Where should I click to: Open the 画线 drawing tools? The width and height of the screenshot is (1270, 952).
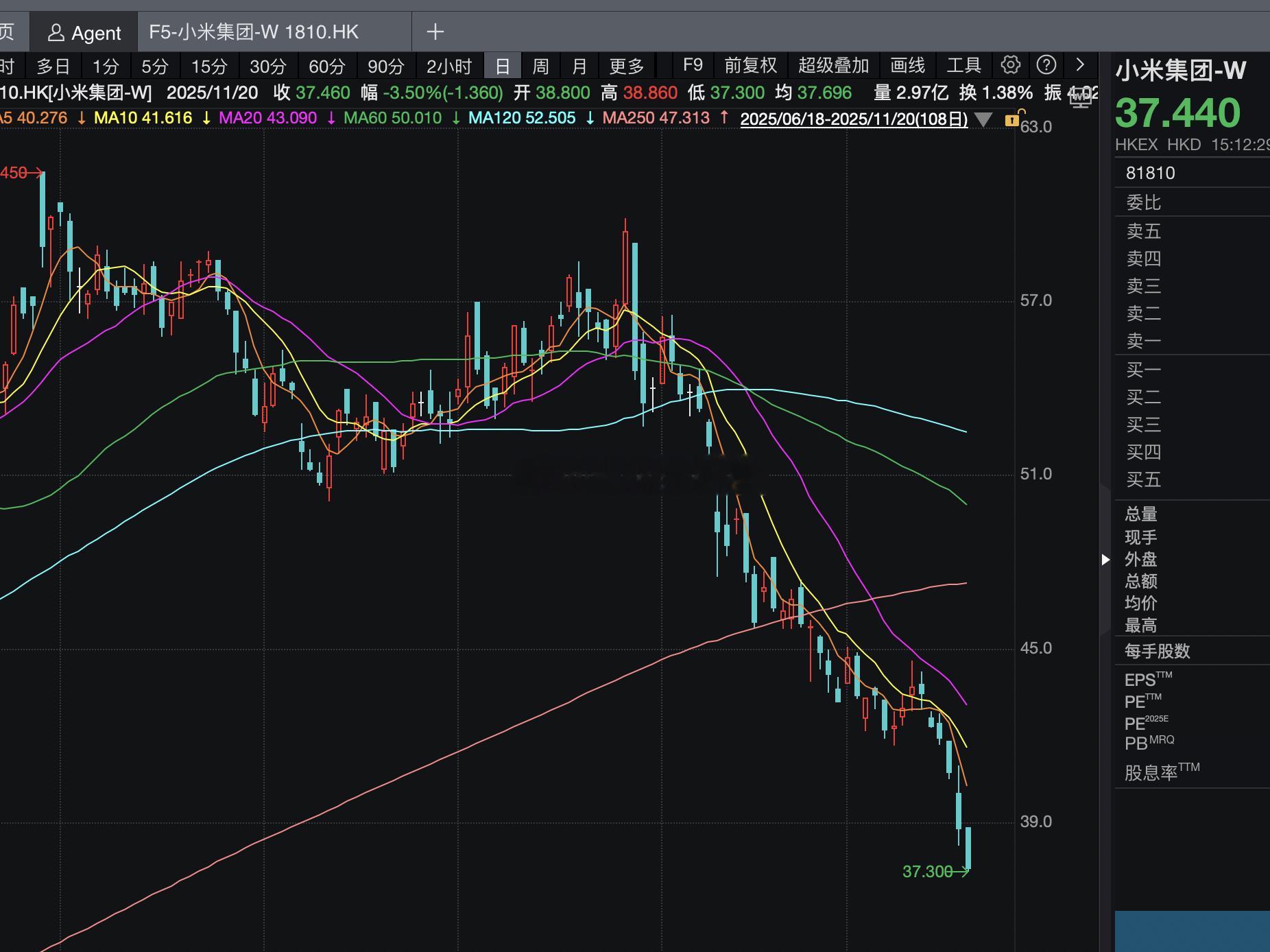pos(907,66)
